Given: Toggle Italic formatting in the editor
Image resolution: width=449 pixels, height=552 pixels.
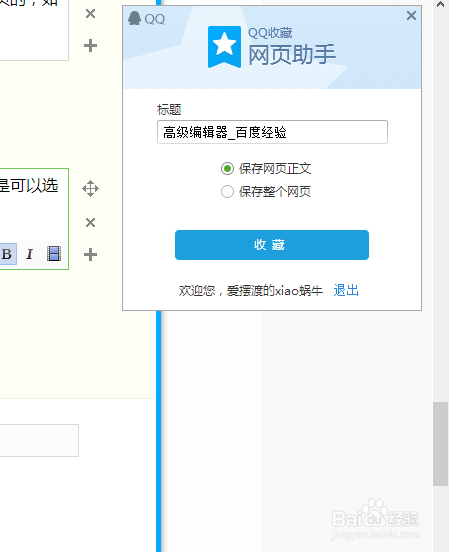Looking at the screenshot, I should [x=30, y=254].
